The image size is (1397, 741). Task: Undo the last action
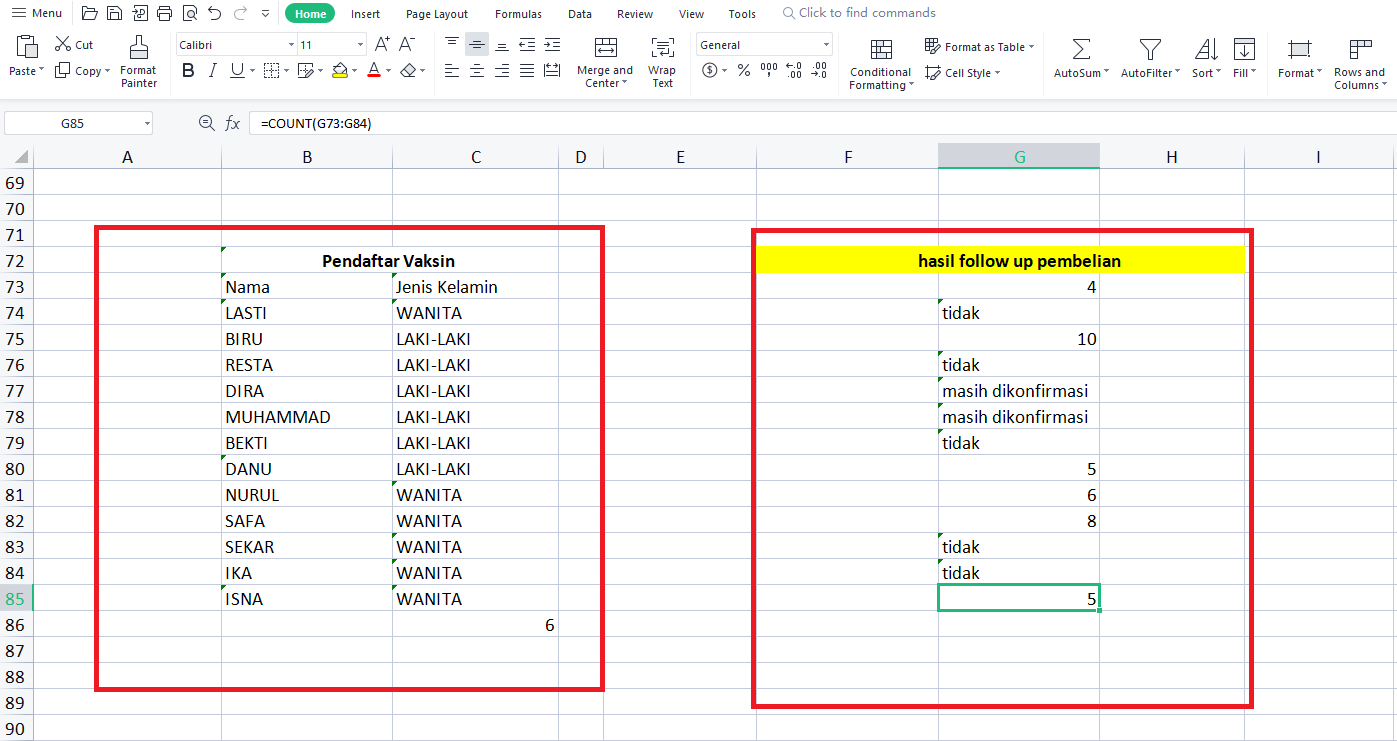coord(214,14)
